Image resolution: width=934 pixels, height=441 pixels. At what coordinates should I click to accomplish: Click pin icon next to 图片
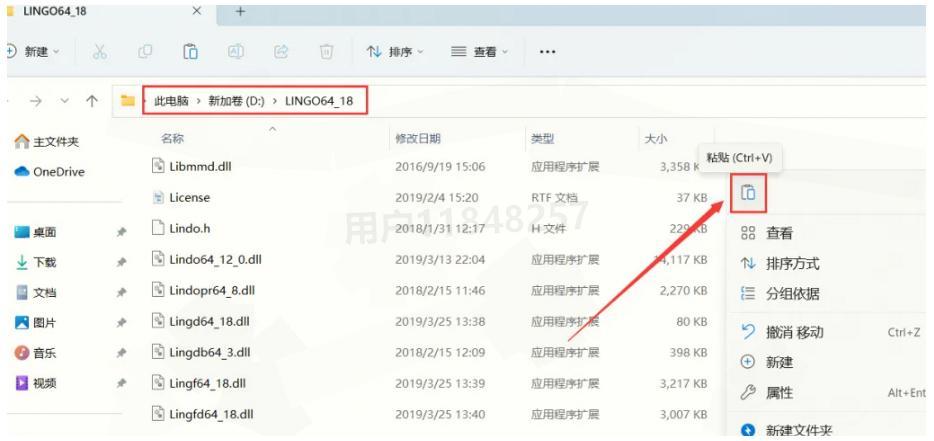(122, 323)
